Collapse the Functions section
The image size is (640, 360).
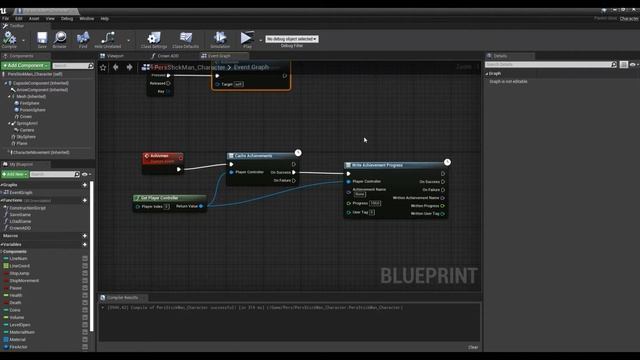tap(2, 200)
